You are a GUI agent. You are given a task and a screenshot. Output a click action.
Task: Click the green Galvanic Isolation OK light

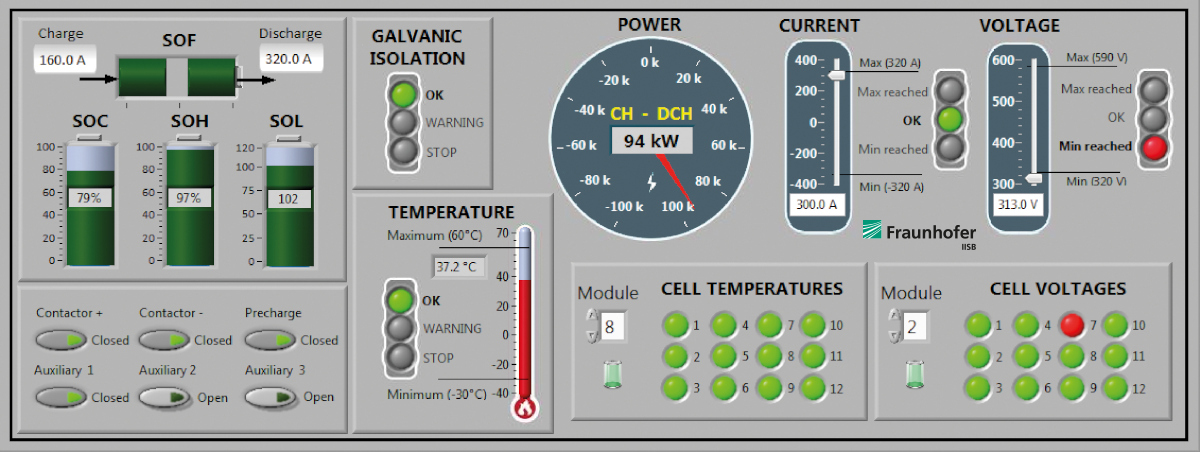click(403, 95)
